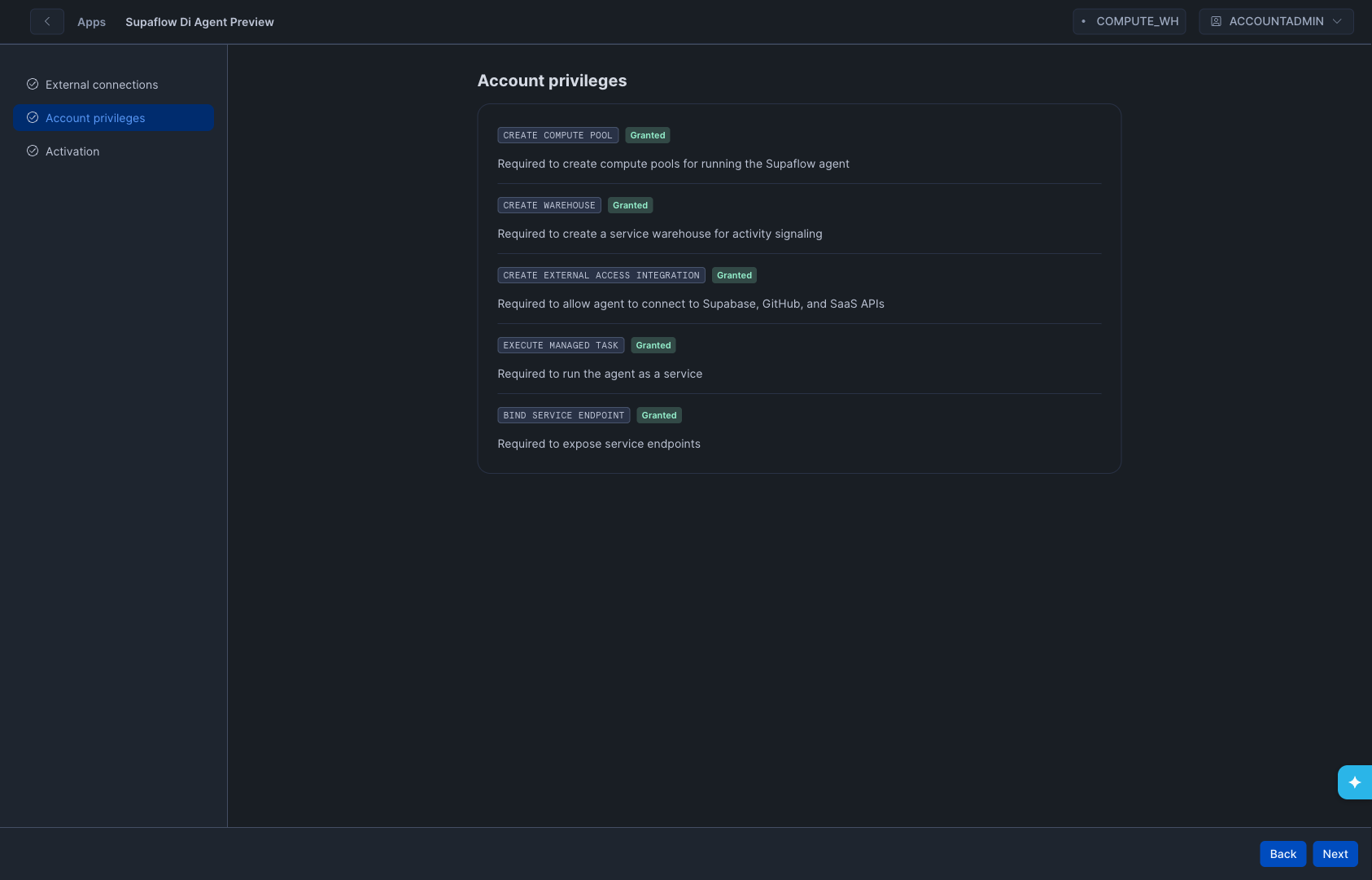The height and width of the screenshot is (880, 1372).
Task: Click Granted badge beside EXECUTE MANAGED TASK
Action: 653,346
